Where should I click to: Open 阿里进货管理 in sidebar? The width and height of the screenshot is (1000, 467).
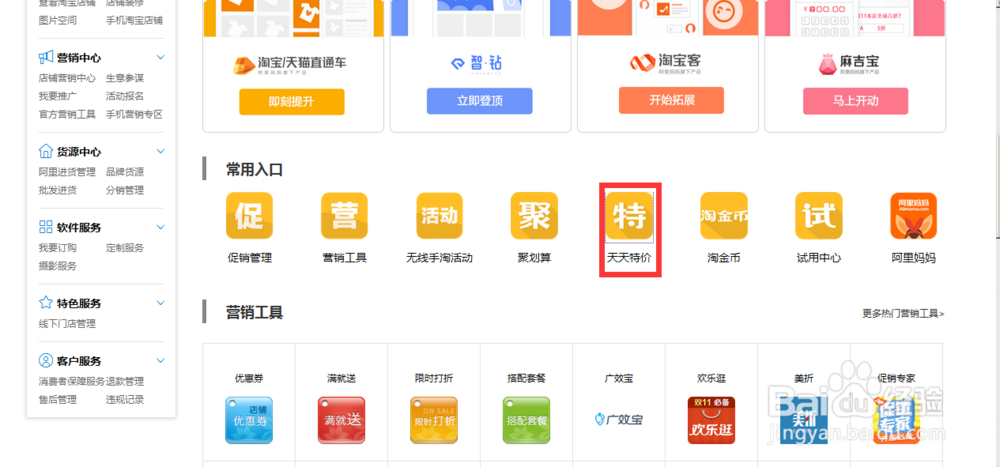[x=67, y=172]
